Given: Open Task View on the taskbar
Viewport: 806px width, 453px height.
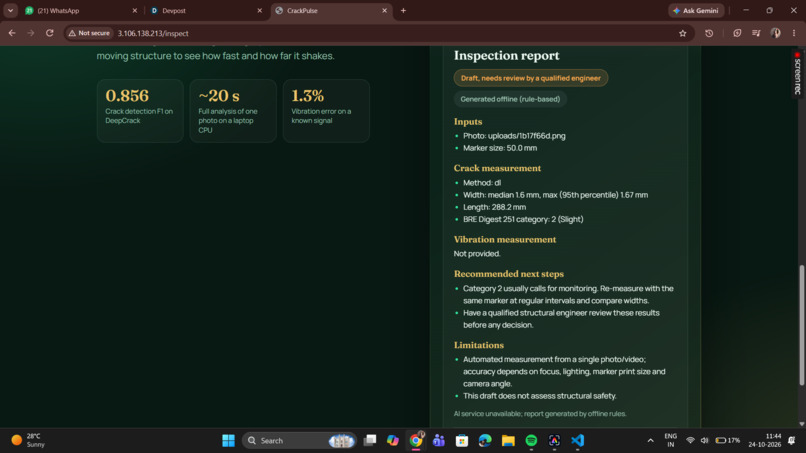Looking at the screenshot, I should point(370,441).
